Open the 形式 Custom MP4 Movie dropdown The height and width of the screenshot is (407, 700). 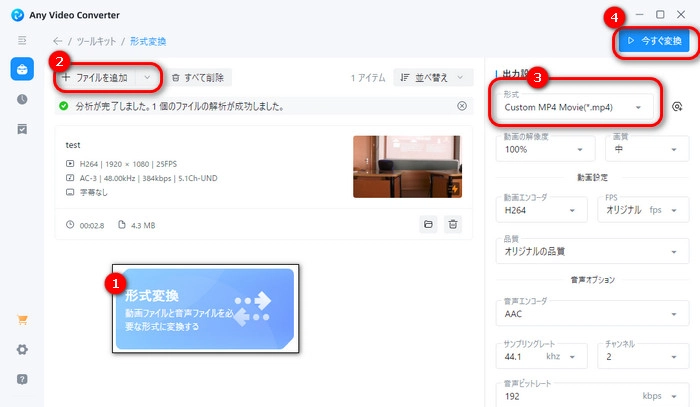(x=574, y=107)
